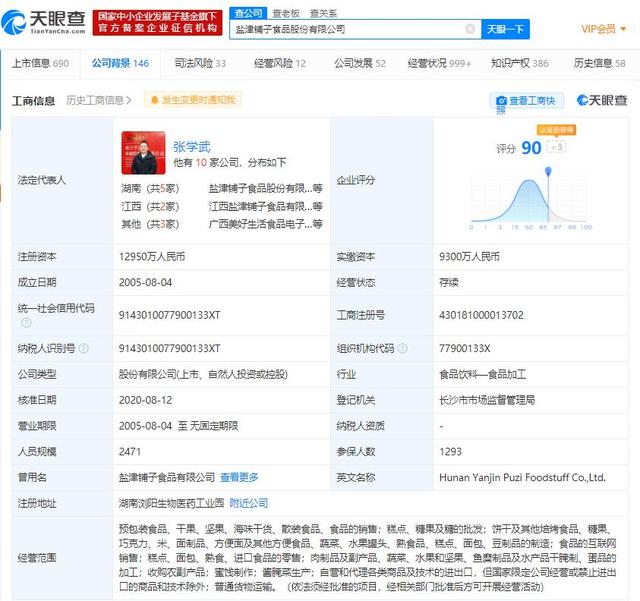The height and width of the screenshot is (601, 640).
Task: Click the red 官方备案企业征信机构 banner
Action: pos(157,23)
